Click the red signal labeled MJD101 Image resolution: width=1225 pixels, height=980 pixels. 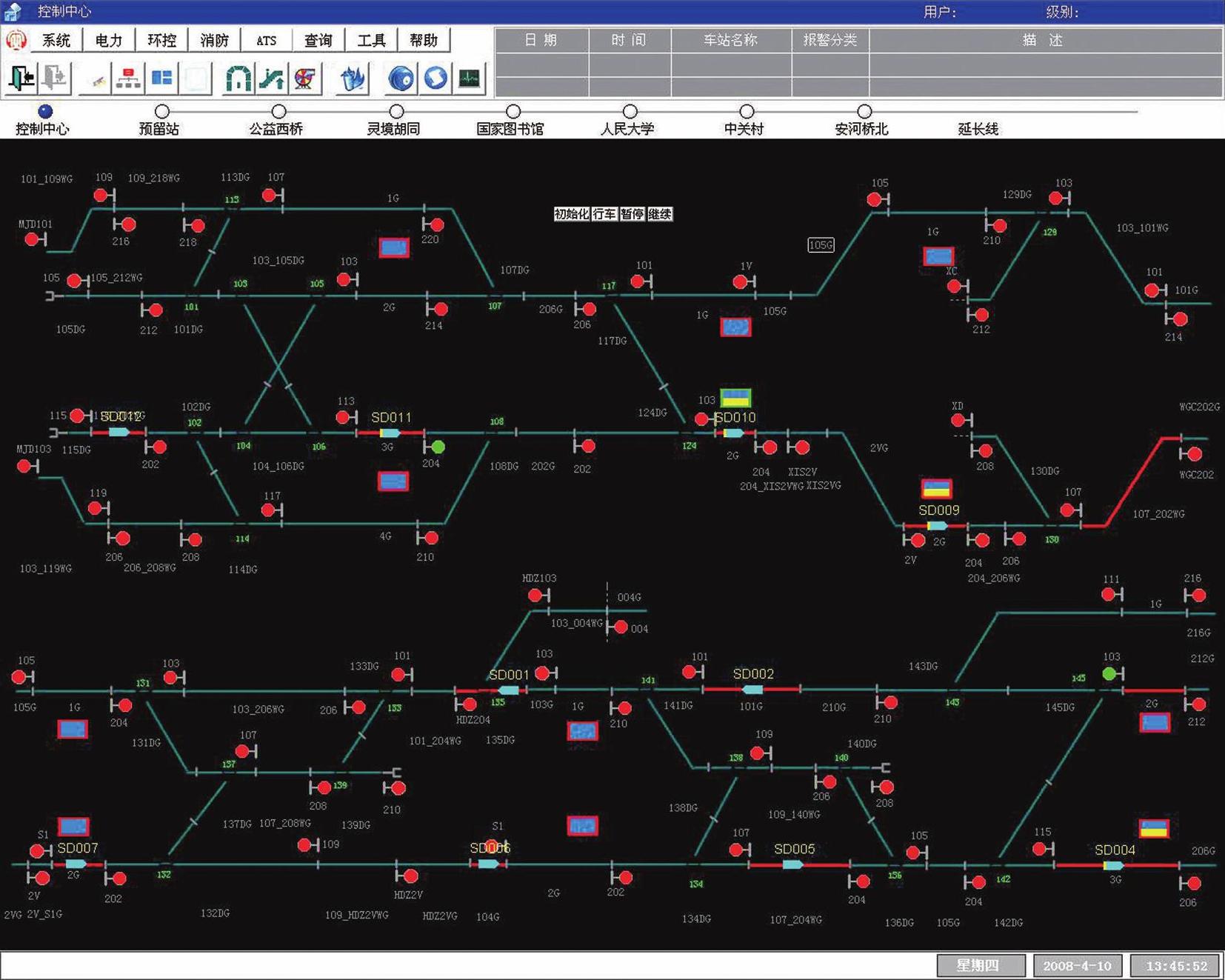coord(31,239)
